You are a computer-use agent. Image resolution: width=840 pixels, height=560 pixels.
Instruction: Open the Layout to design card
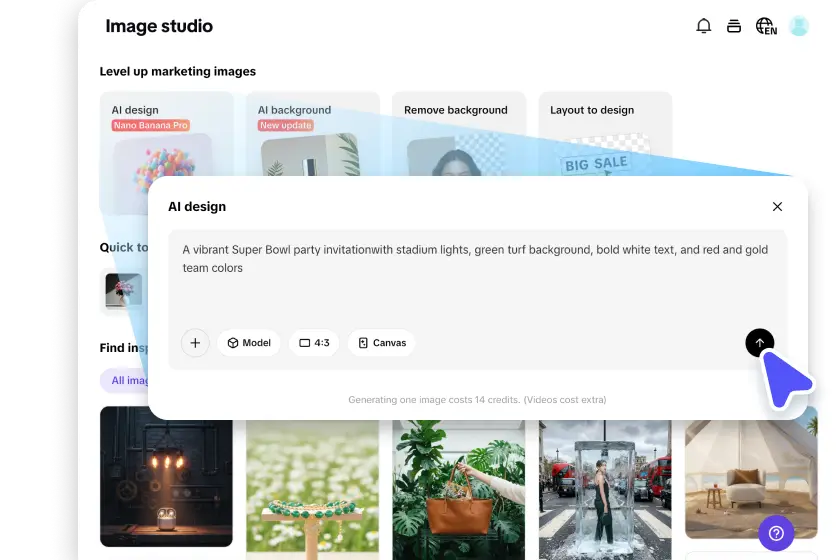[605, 134]
